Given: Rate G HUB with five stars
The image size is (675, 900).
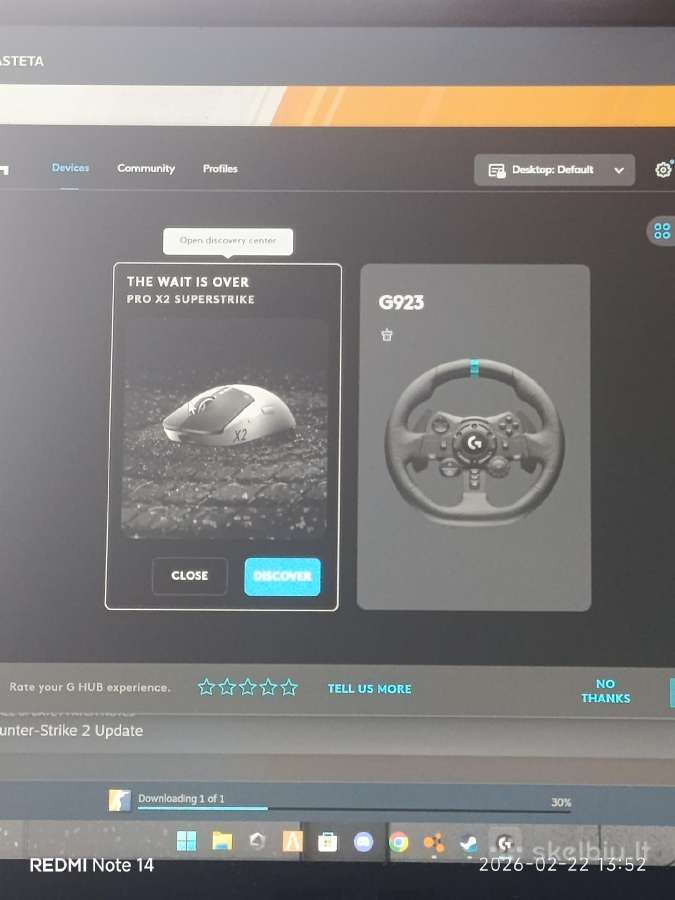Looking at the screenshot, I should [x=289, y=686].
